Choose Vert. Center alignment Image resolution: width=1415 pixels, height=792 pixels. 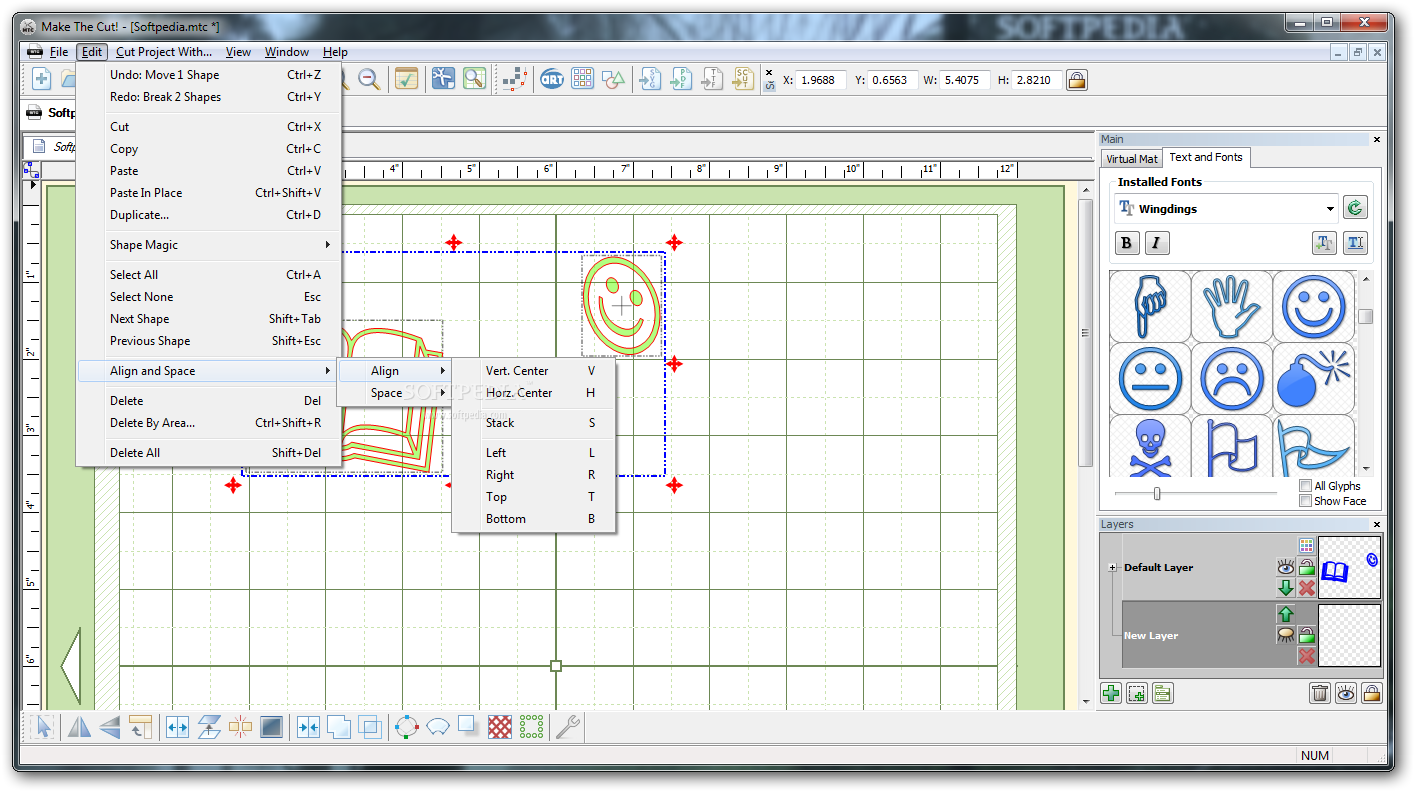[x=534, y=371]
